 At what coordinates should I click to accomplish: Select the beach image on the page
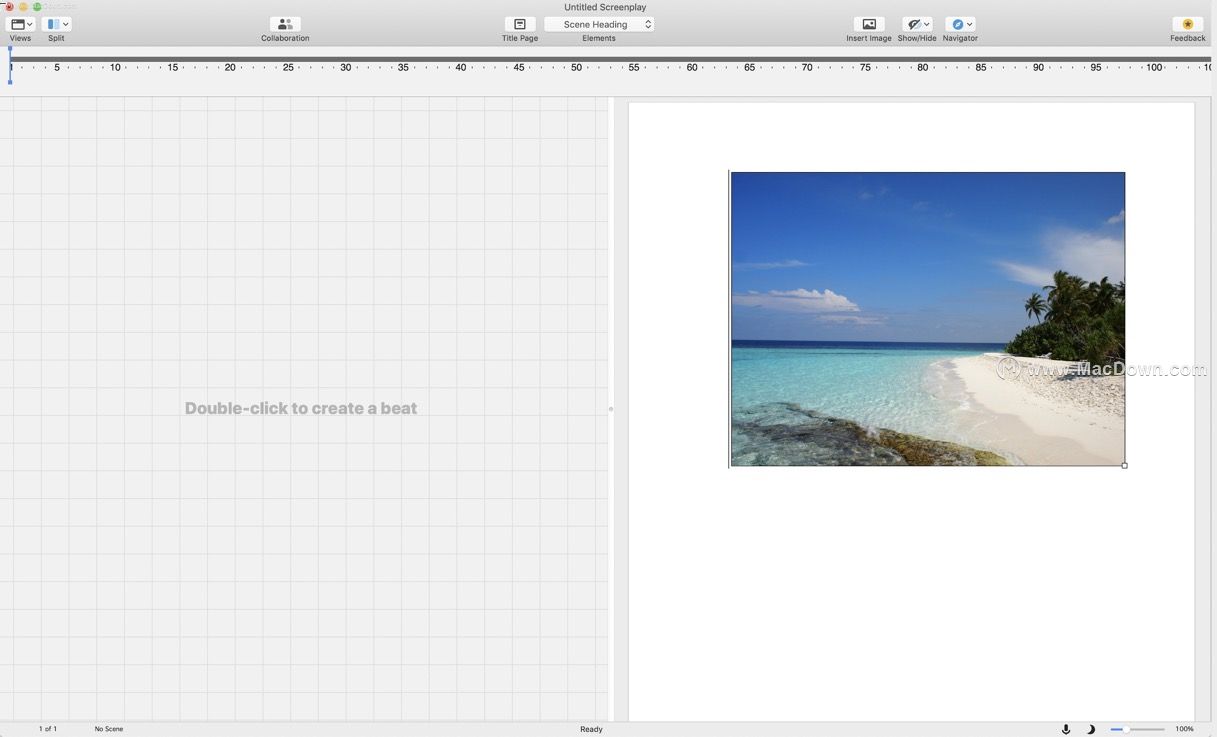coord(928,319)
